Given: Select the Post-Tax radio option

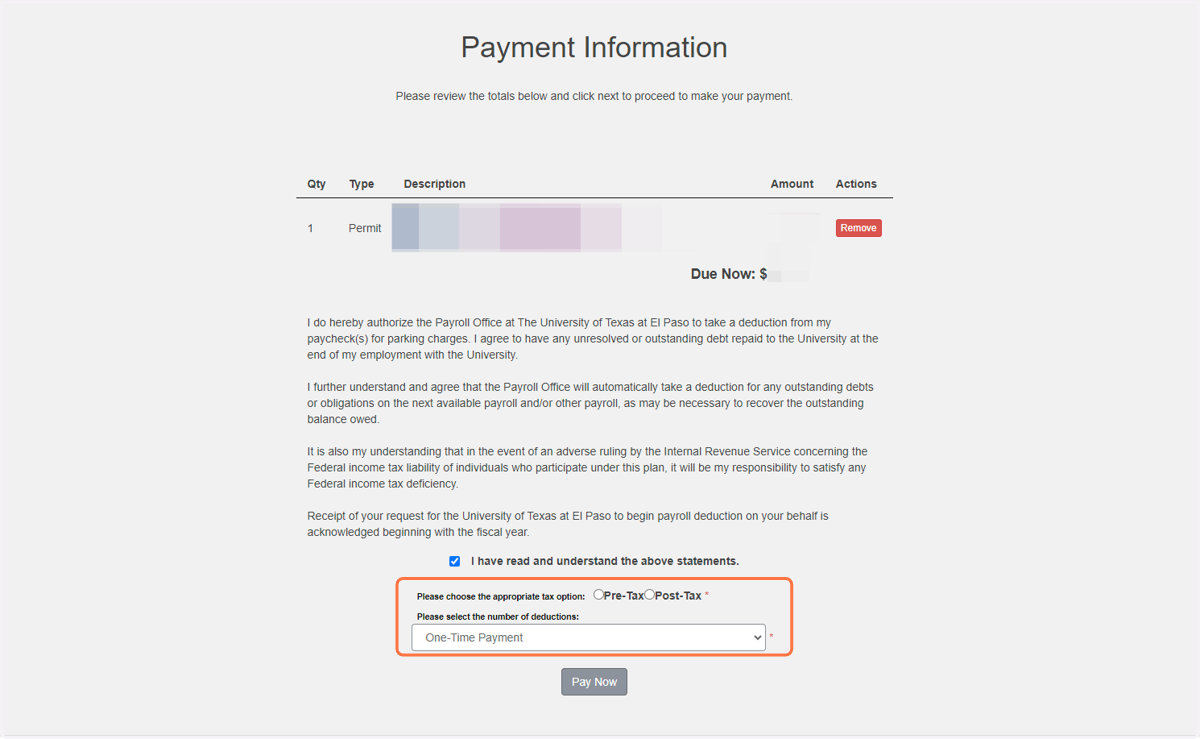Looking at the screenshot, I should (x=649, y=595).
